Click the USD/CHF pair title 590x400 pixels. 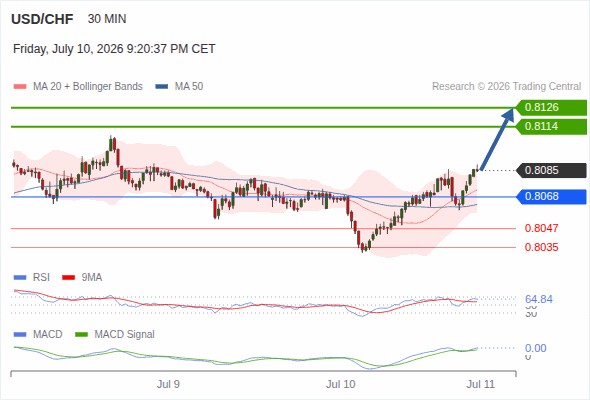tap(42, 19)
